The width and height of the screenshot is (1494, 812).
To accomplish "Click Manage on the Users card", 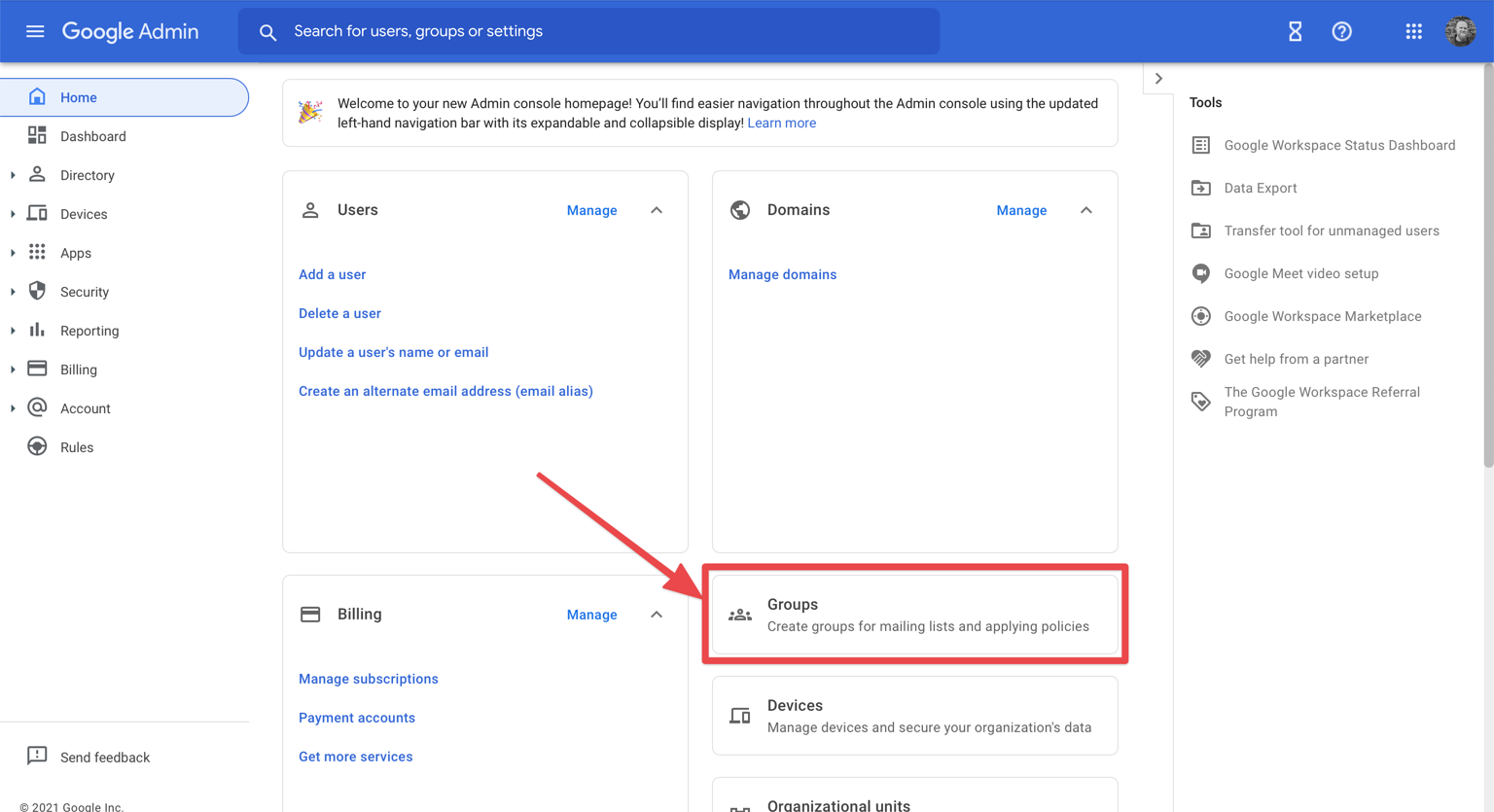I will point(591,210).
